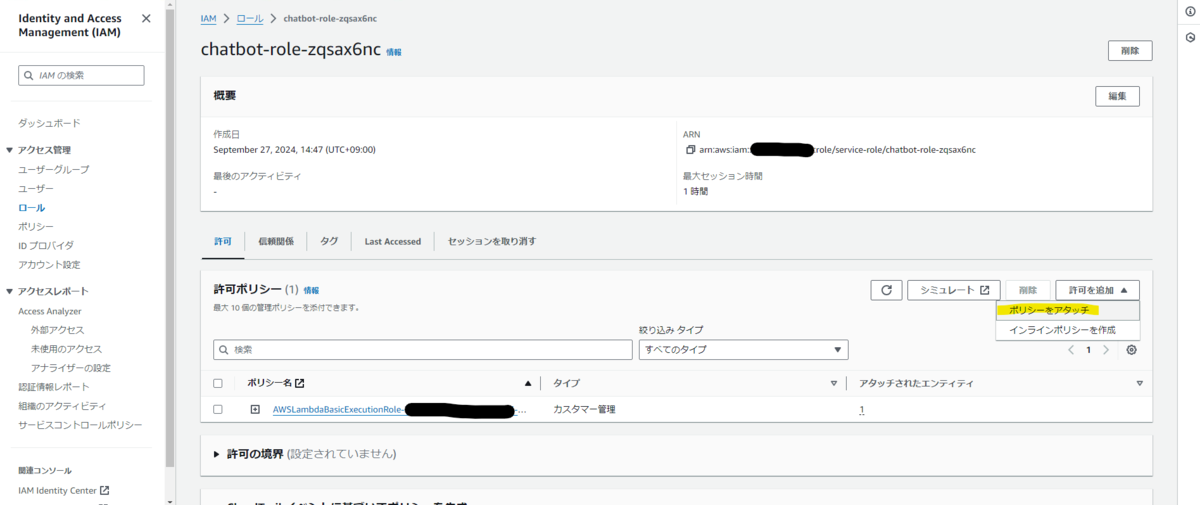Sort the タイプ column
1200x505 pixels.
coord(833,383)
